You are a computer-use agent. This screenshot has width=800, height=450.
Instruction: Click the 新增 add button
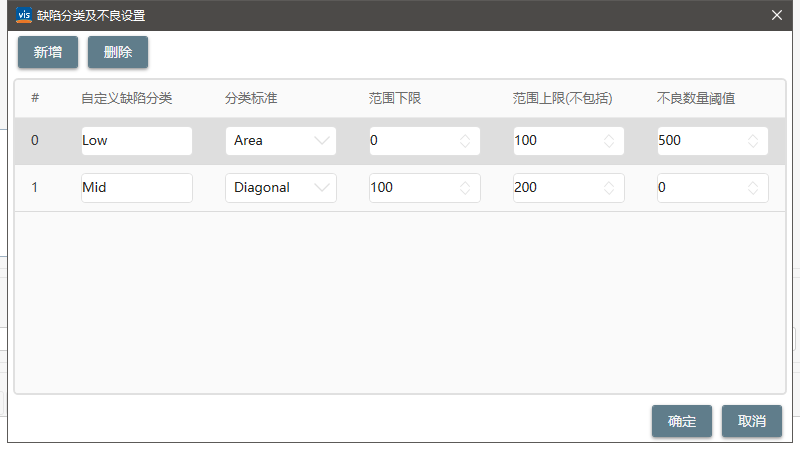click(48, 52)
